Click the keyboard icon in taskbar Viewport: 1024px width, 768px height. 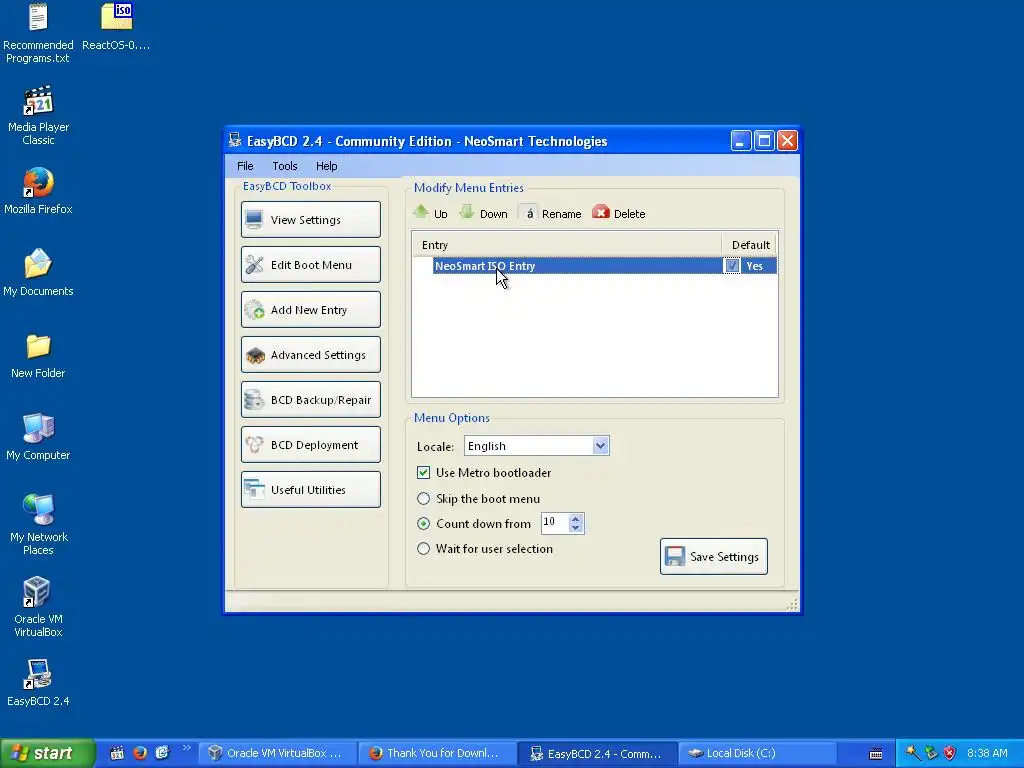point(876,754)
